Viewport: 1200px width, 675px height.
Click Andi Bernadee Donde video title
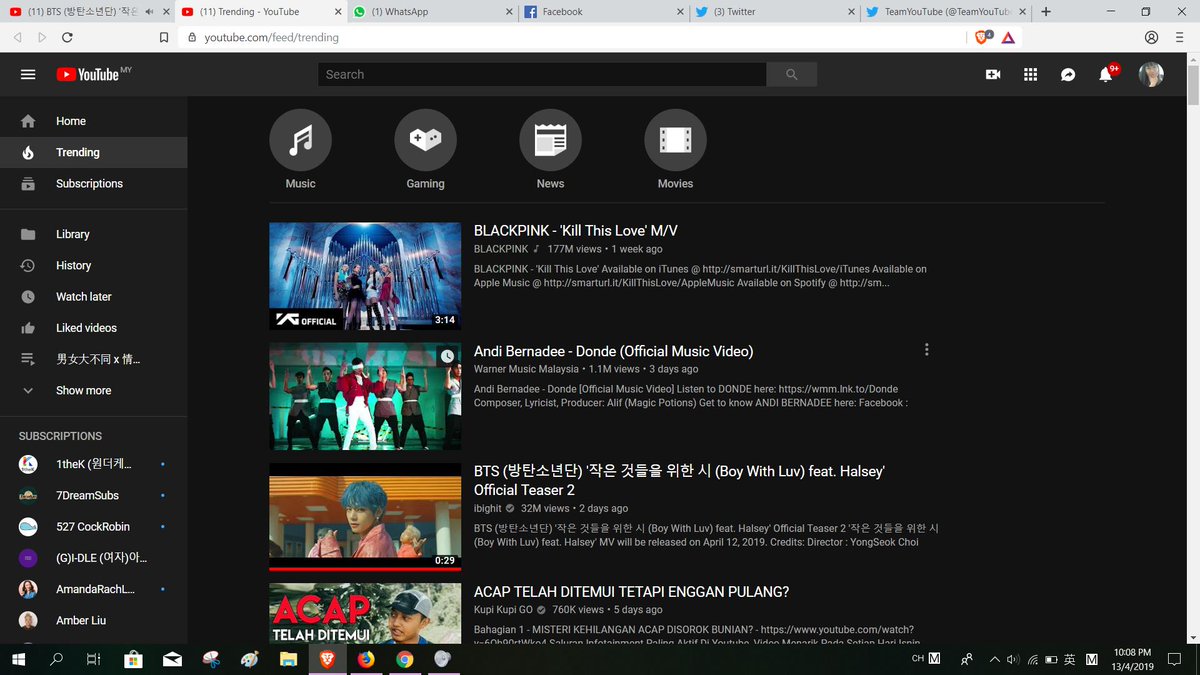613,351
